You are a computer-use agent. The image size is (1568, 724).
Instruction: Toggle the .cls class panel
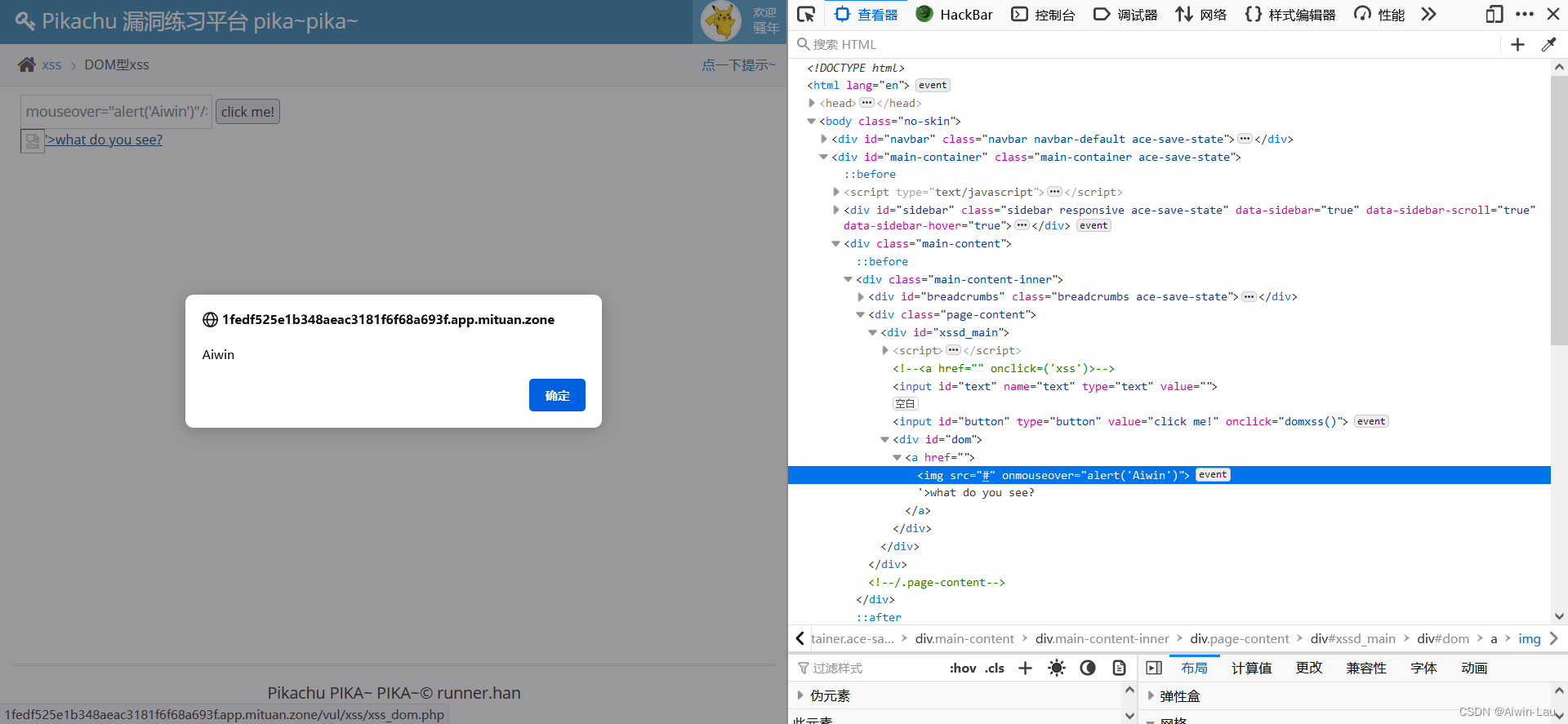[x=995, y=668]
